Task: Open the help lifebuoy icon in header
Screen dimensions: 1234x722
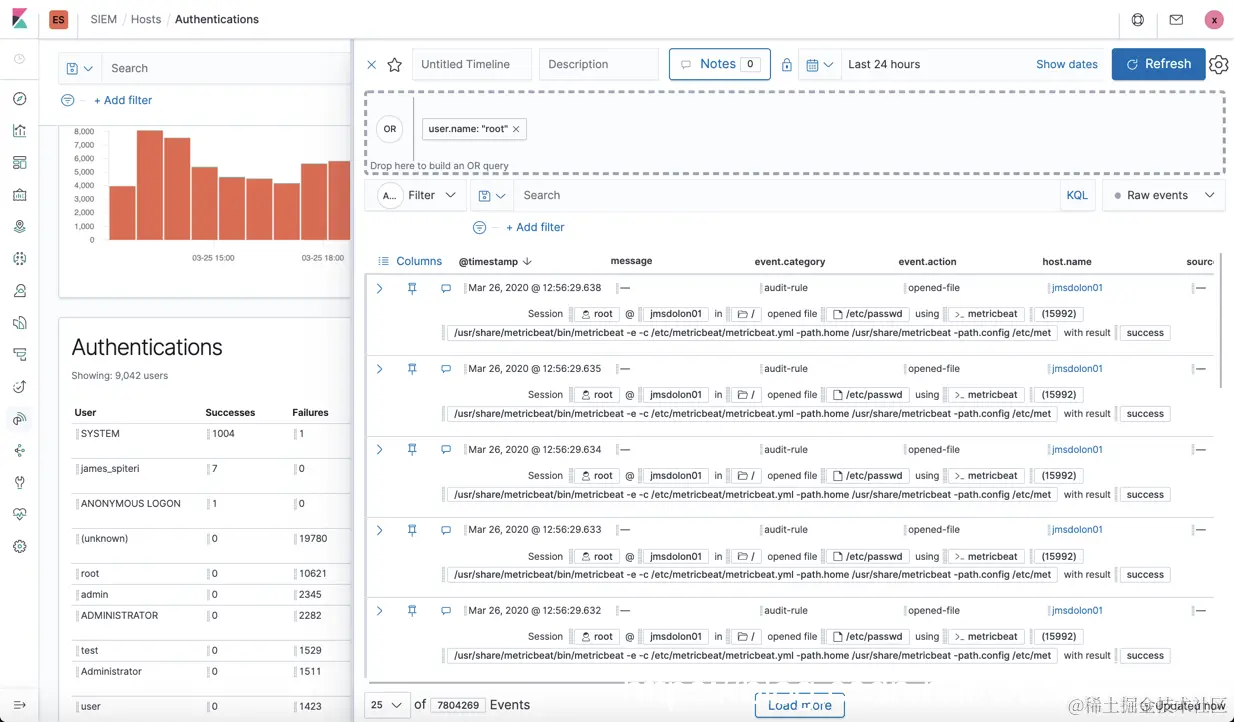Action: (x=1138, y=19)
